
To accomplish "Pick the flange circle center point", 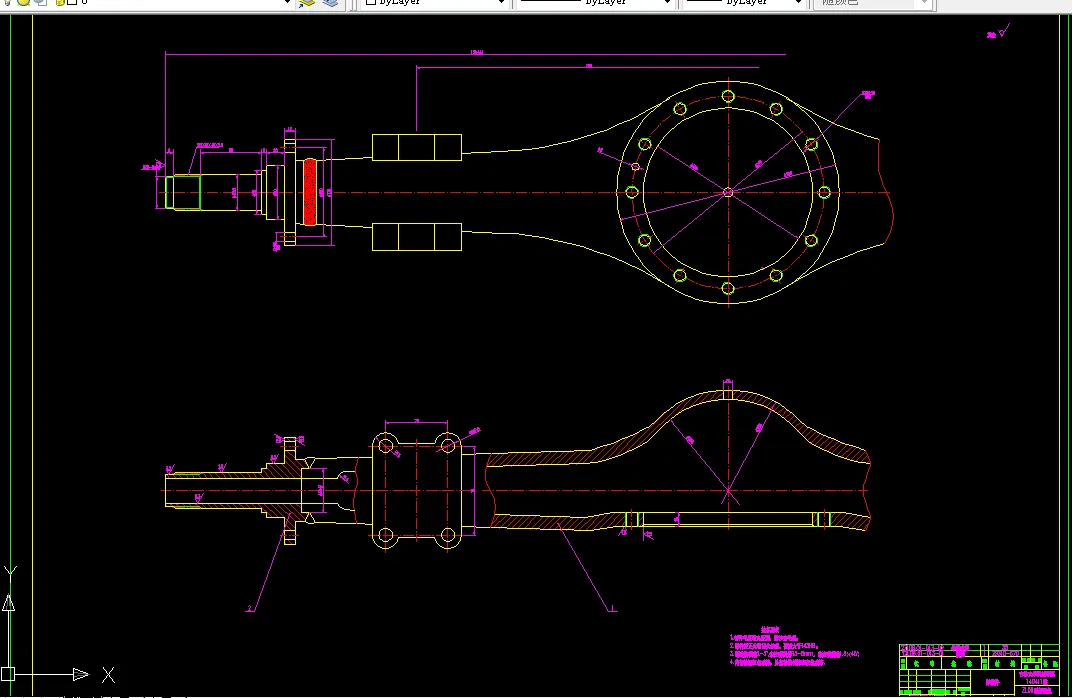I will click(728, 192).
